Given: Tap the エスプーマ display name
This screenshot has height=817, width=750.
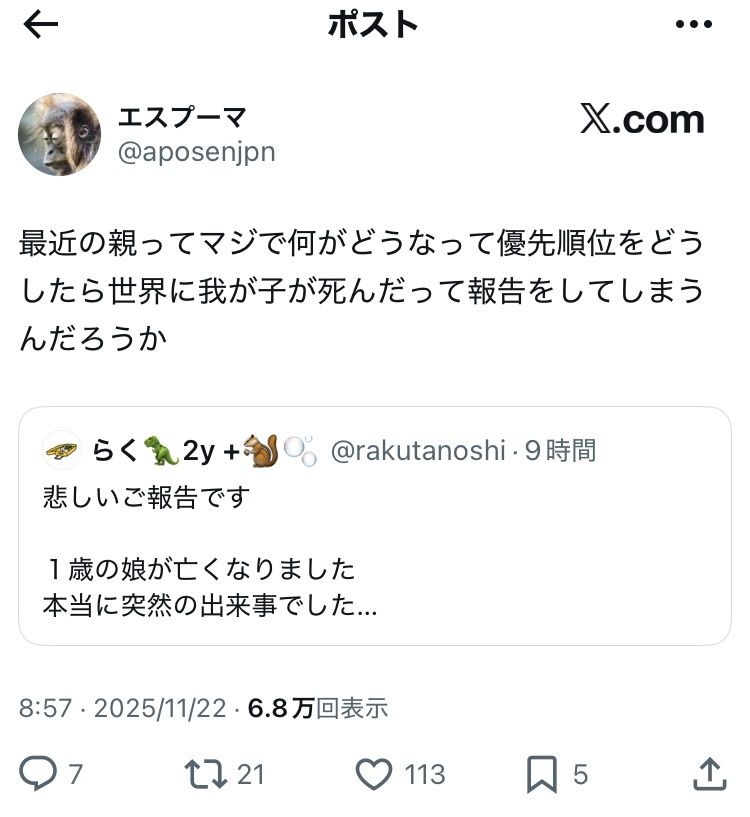Looking at the screenshot, I should [x=182, y=118].
